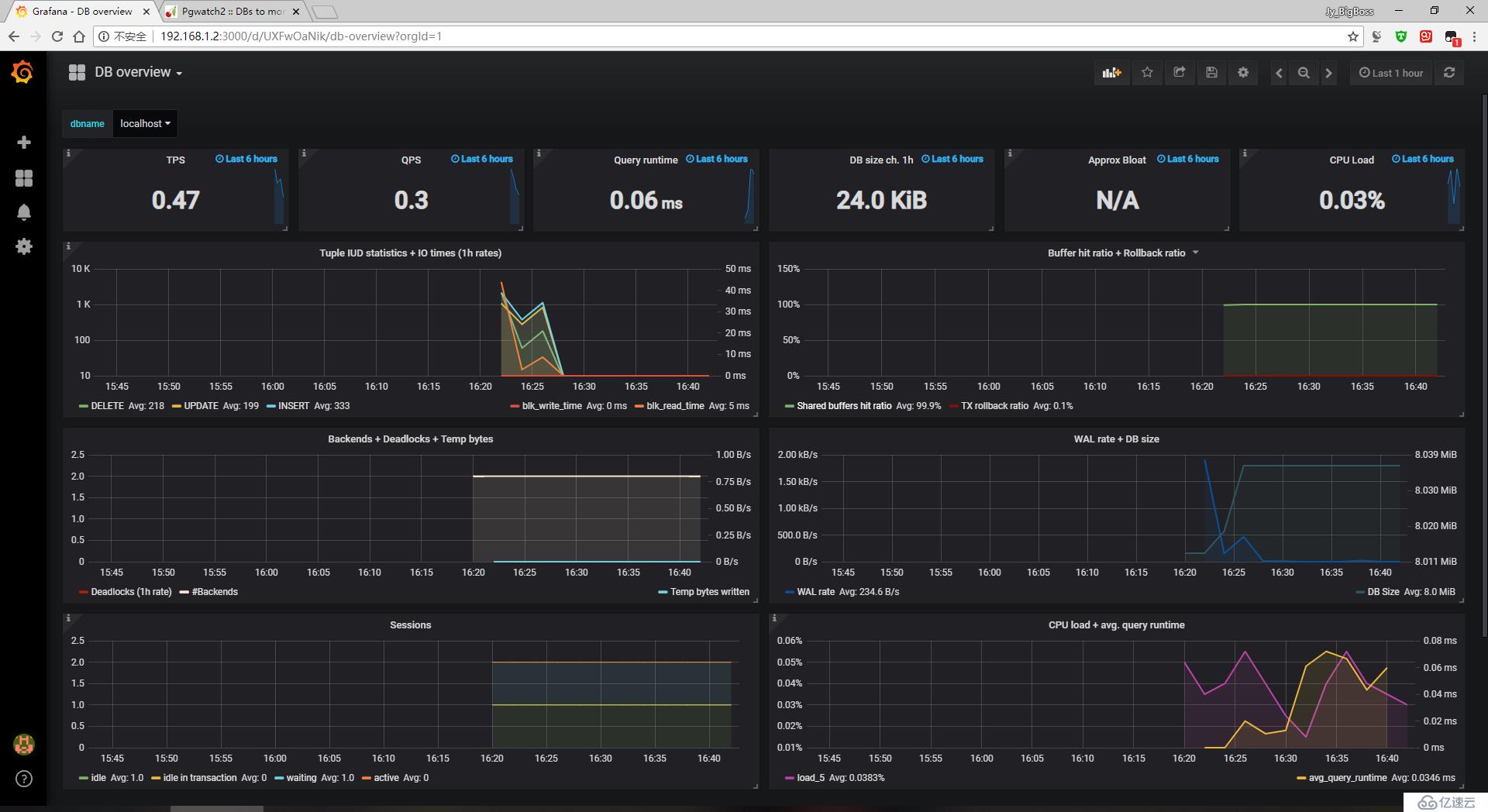The image size is (1488, 812).
Task: Click the QPS panel title
Action: click(412, 160)
